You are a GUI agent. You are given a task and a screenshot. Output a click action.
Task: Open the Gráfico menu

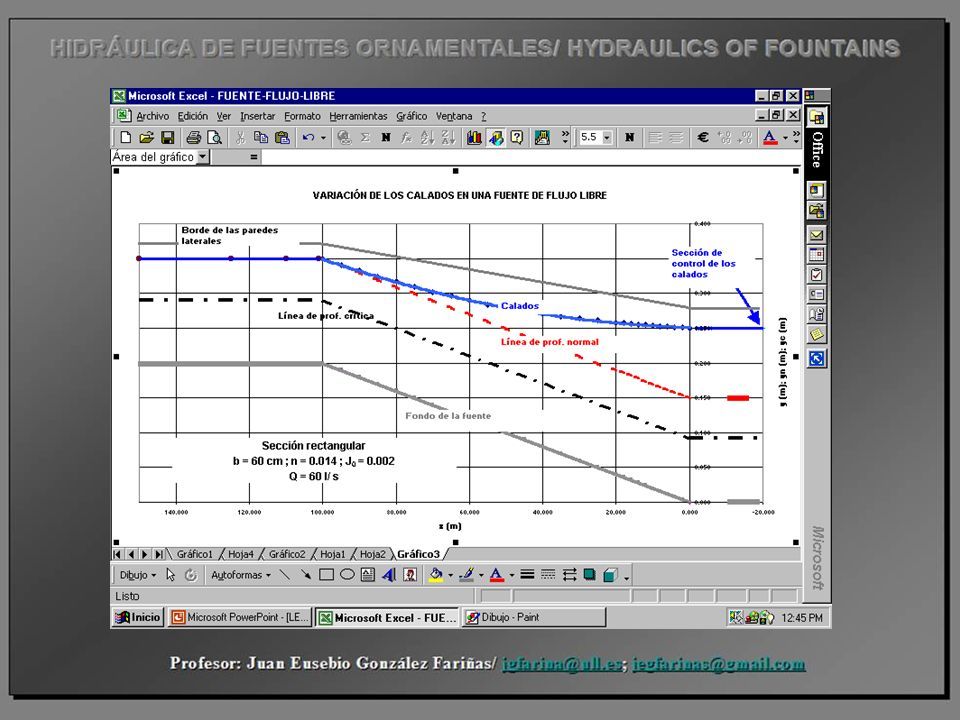click(411, 116)
